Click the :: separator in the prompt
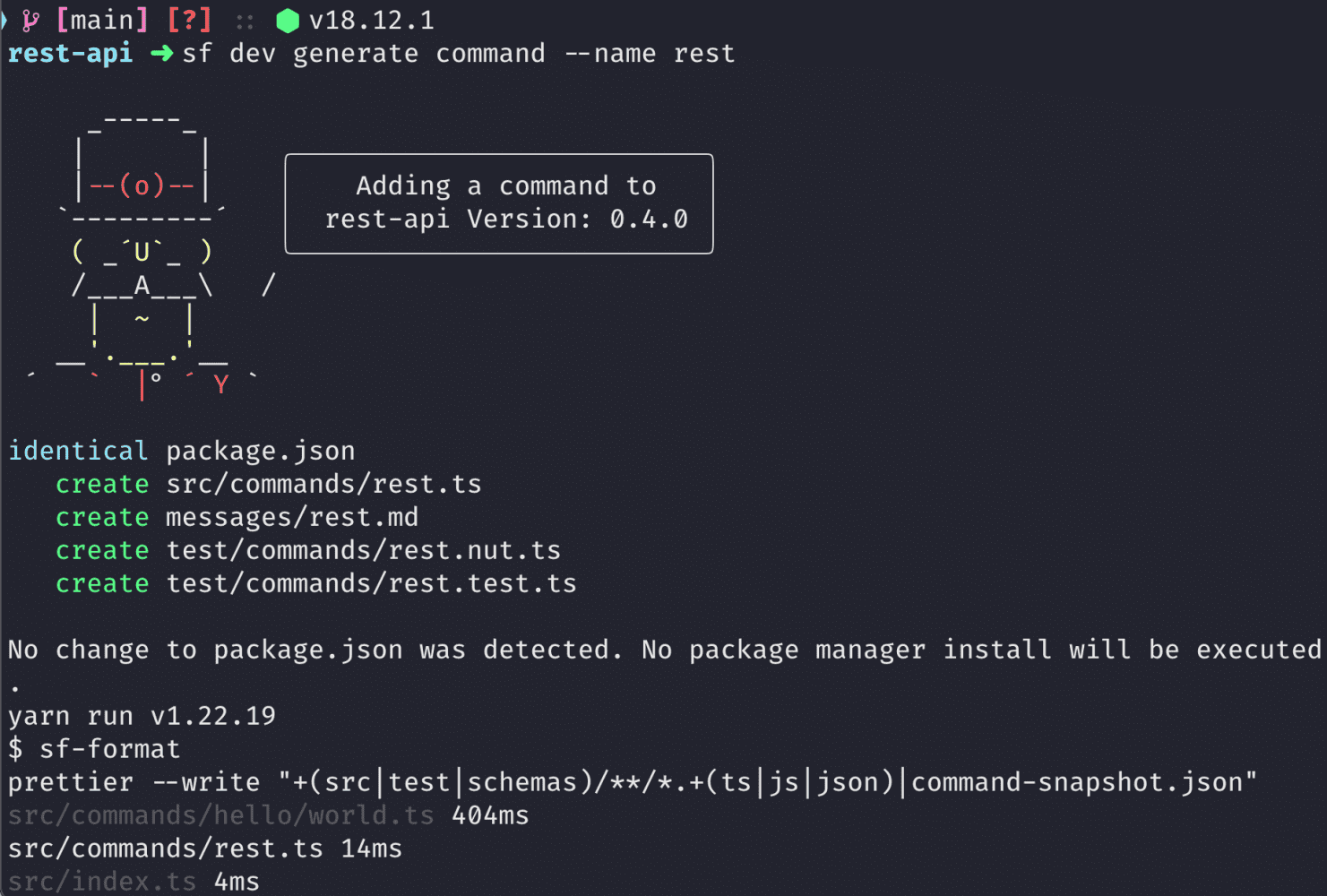 [x=245, y=21]
